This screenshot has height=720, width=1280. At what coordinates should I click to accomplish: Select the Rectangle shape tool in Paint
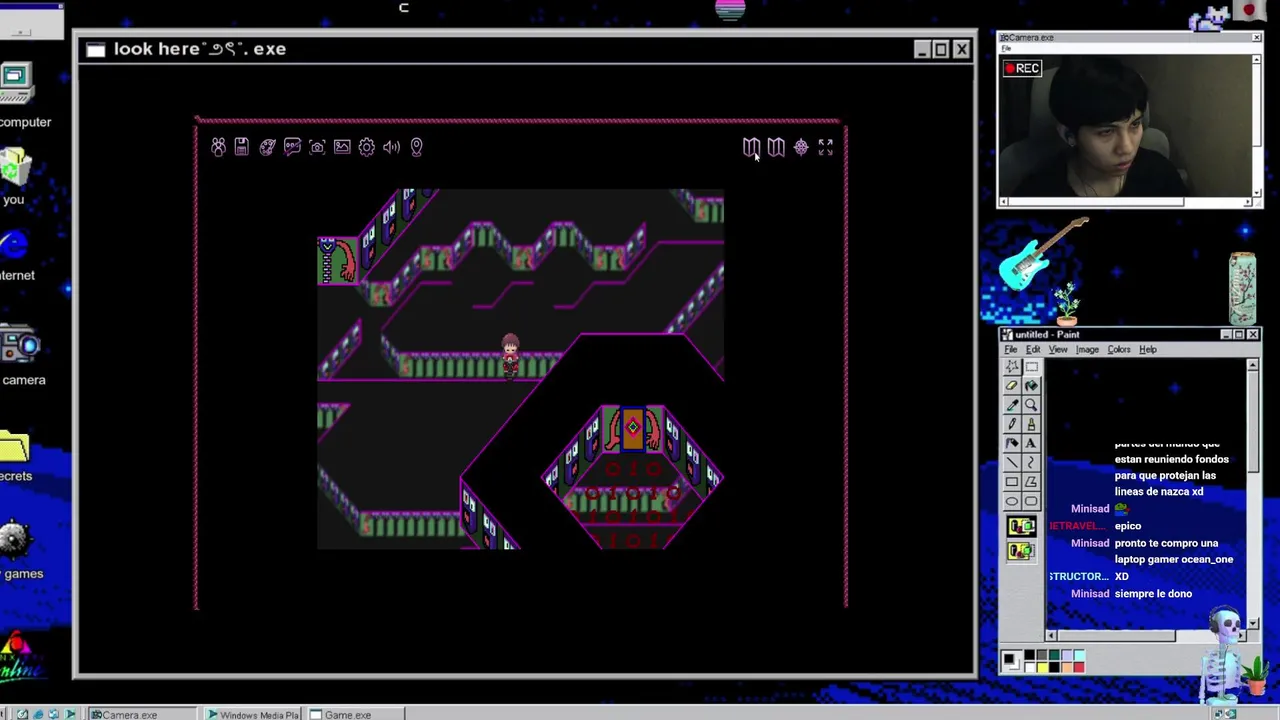(1012, 481)
